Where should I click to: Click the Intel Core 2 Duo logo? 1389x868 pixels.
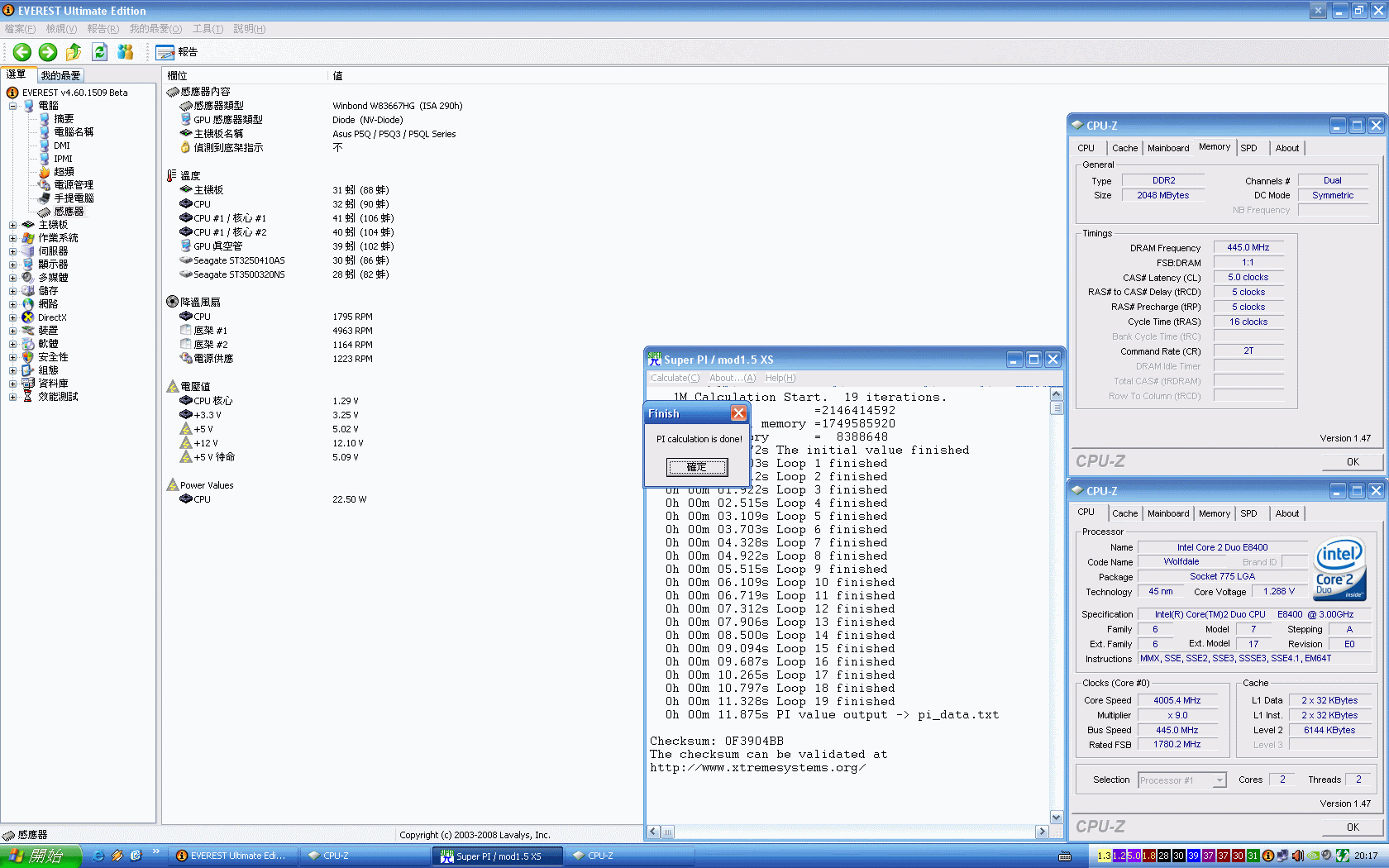(1339, 570)
